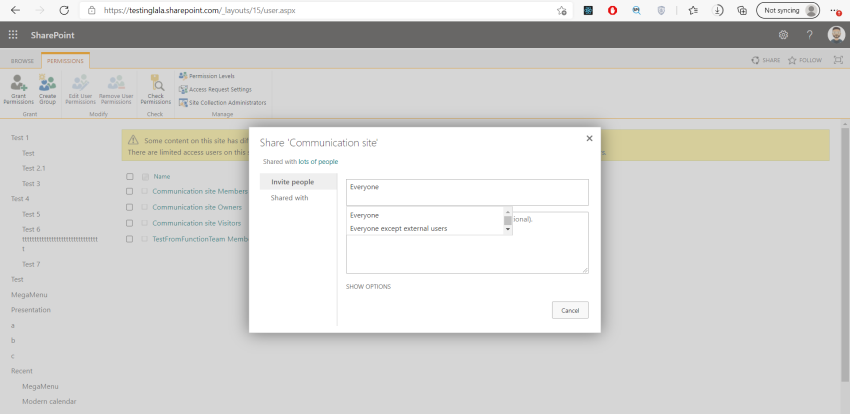Click SharePoint title in header
The image size is (850, 414).
[53, 35]
